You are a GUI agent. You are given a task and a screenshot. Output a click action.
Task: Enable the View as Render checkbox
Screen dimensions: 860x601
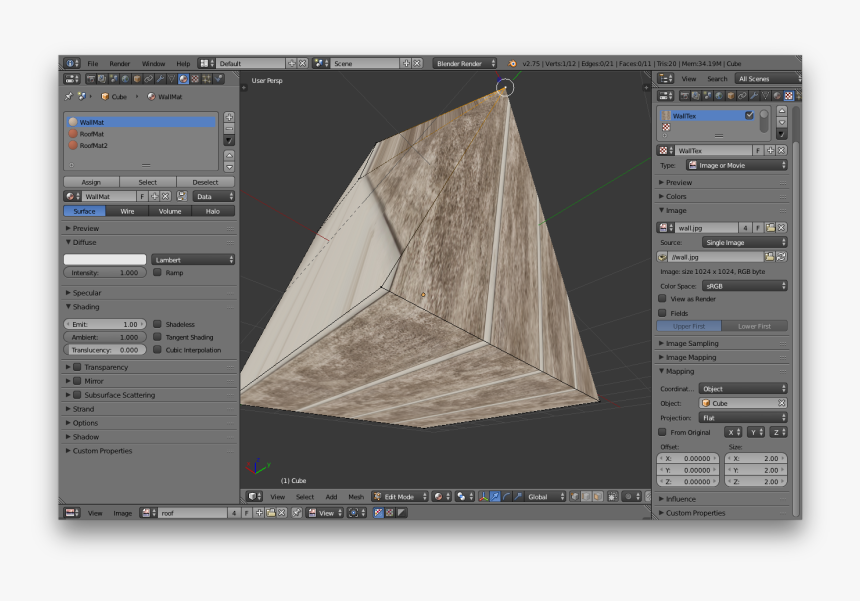point(663,299)
